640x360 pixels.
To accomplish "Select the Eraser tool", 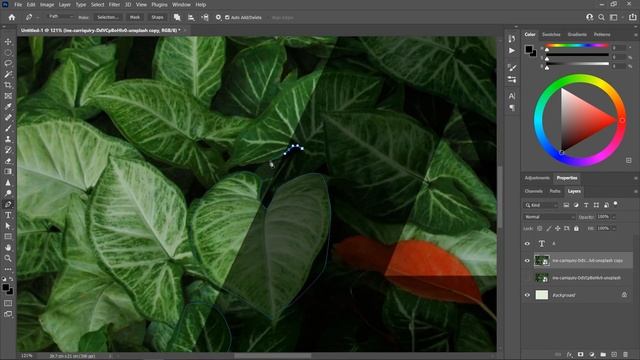I will [8, 161].
